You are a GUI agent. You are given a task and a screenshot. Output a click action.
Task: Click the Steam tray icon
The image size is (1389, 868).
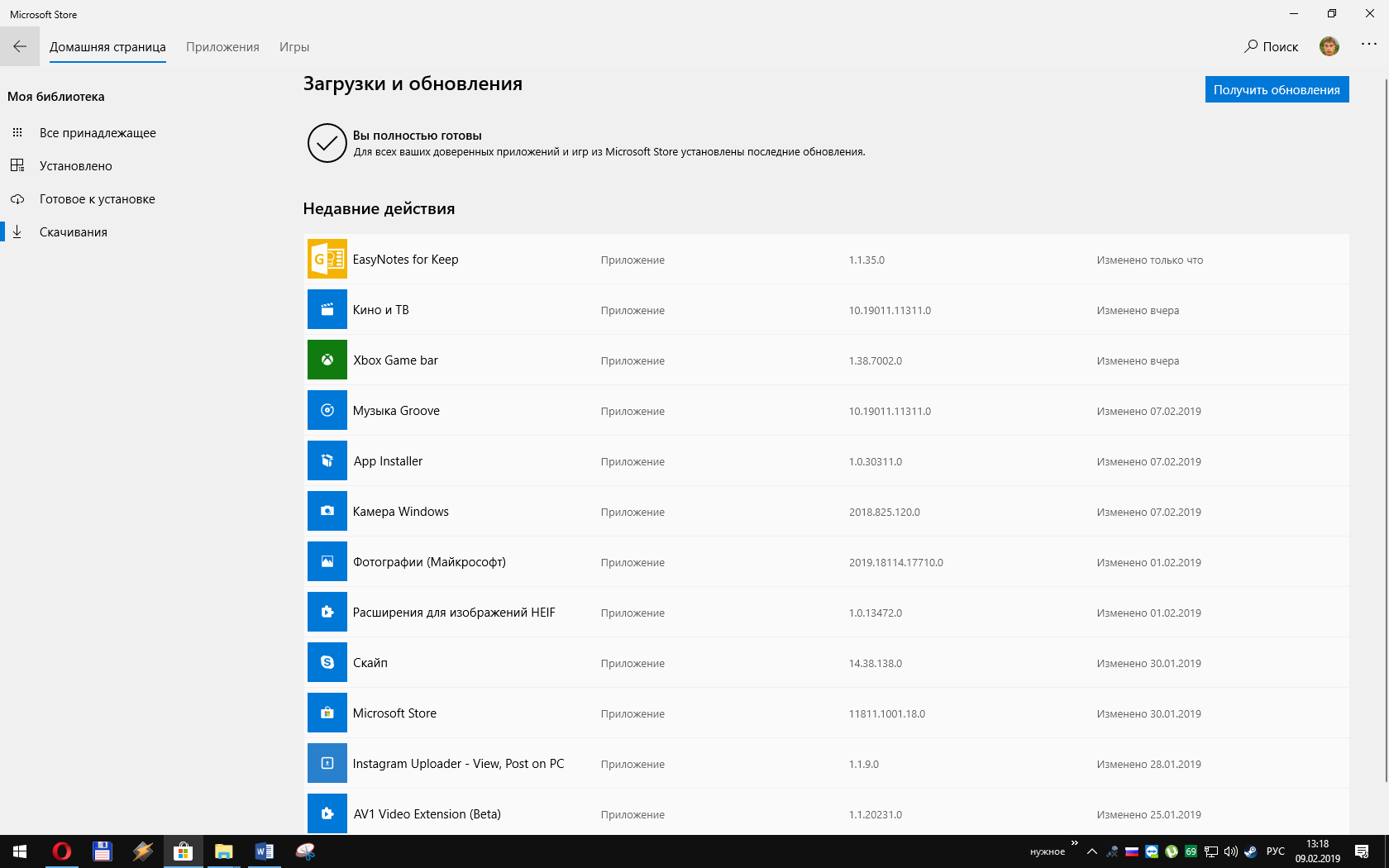1251,851
